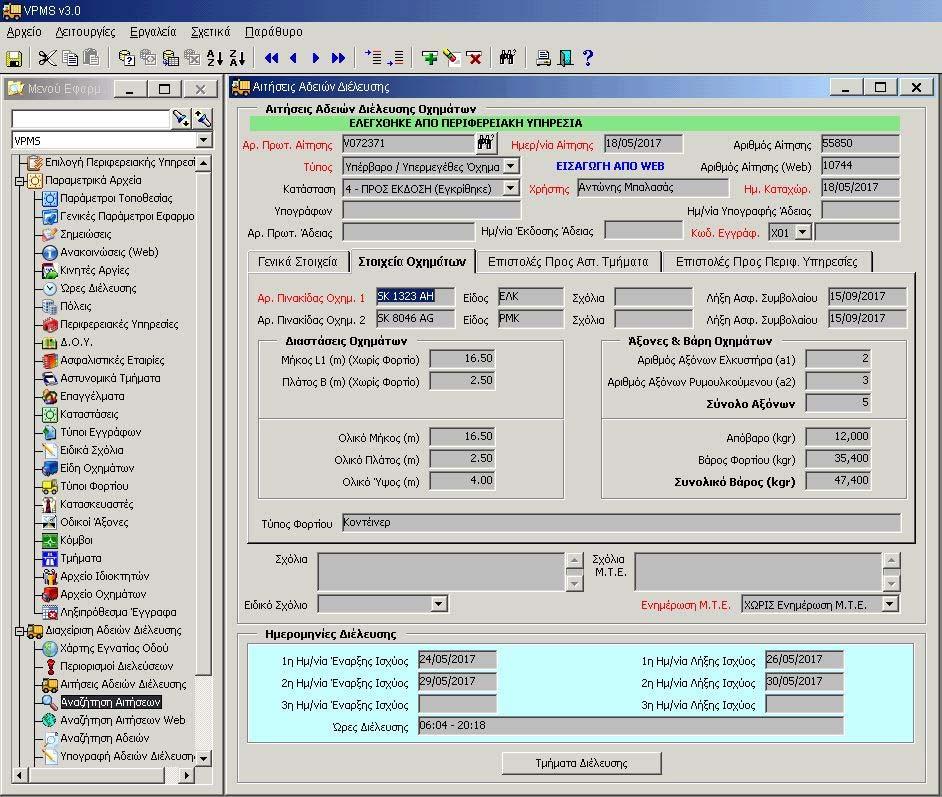Click the 1η Ημ/νία Έναρξης Ισχύος field

click(457, 659)
